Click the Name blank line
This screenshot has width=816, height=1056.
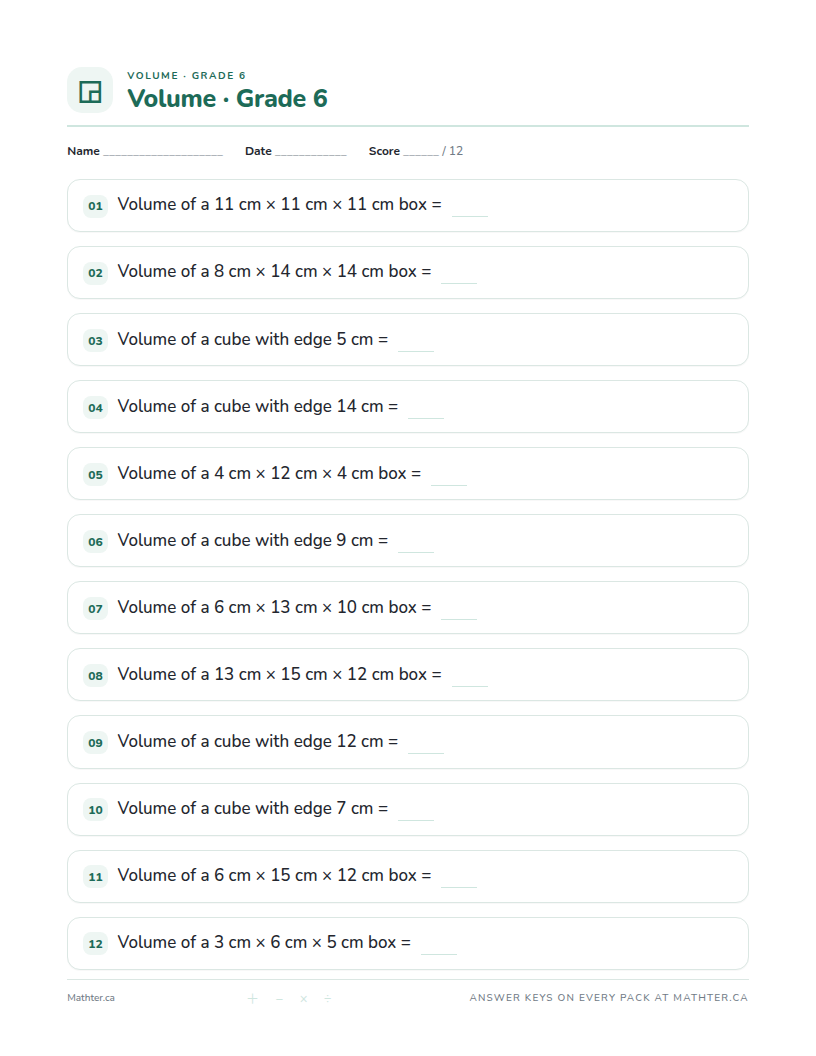[163, 154]
